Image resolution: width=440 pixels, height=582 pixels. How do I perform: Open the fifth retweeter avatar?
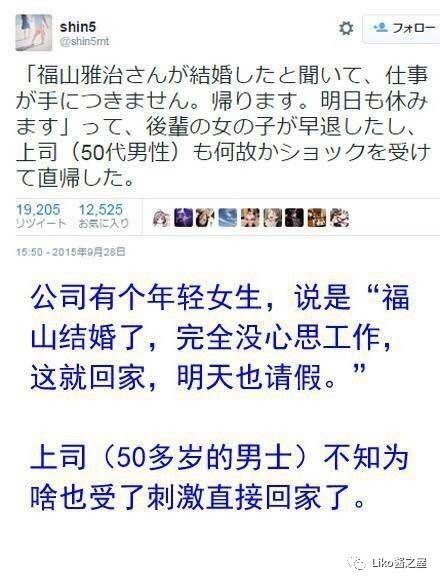coord(250,218)
